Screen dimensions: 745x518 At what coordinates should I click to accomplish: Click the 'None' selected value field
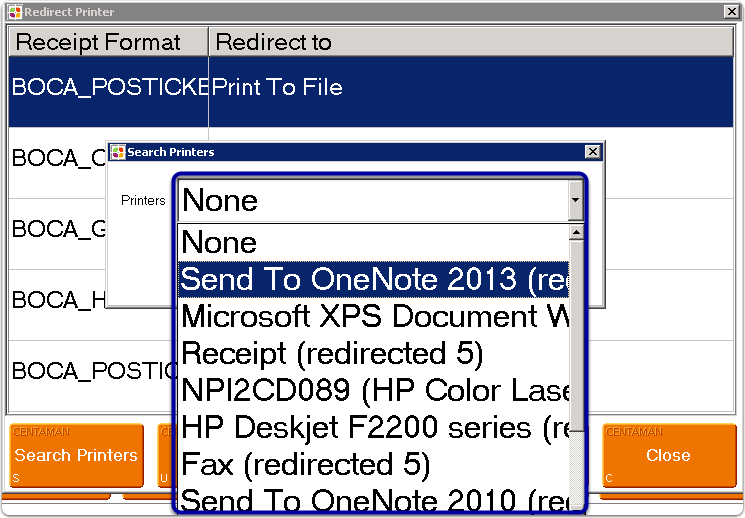[x=373, y=200]
